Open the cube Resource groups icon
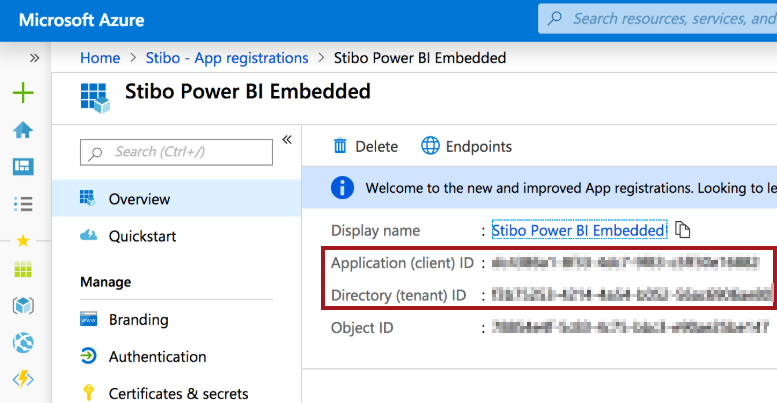 tap(23, 306)
